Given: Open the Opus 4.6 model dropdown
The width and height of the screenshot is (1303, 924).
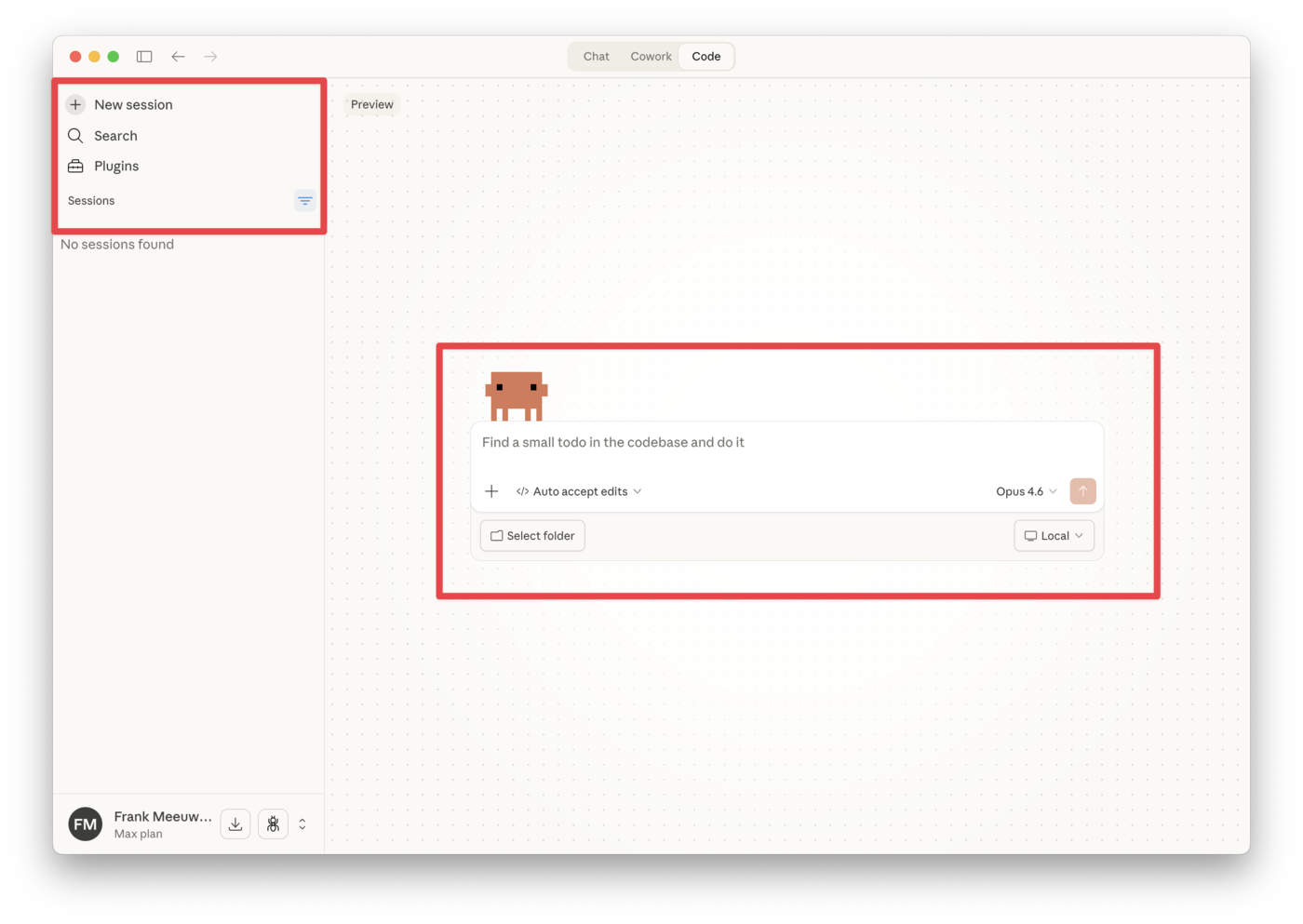Looking at the screenshot, I should pos(1024,490).
